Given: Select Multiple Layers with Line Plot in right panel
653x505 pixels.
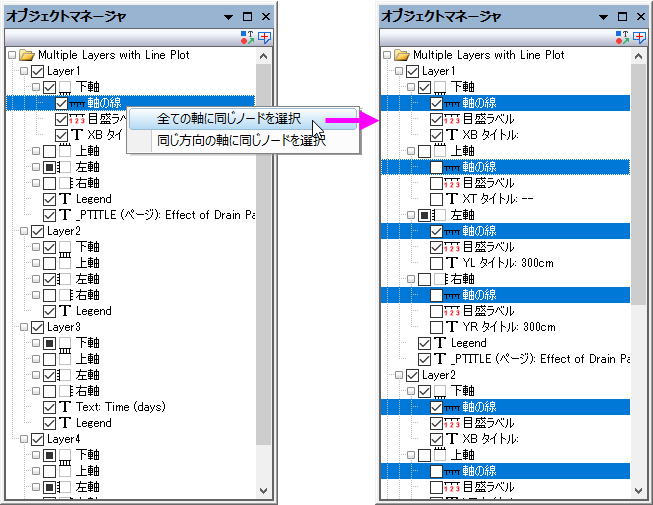Looking at the screenshot, I should point(489,55).
